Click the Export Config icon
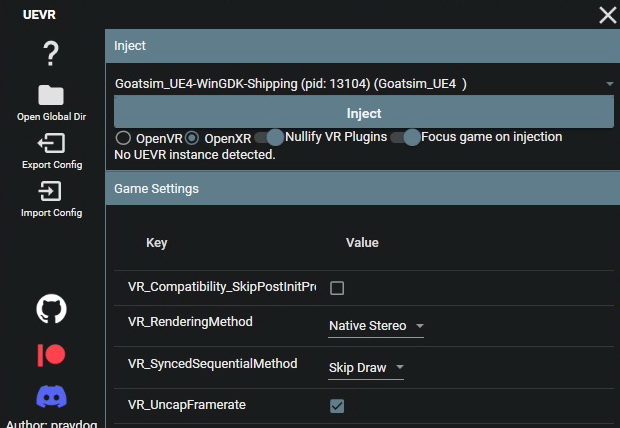Screen dimensions: 620x428 pyautogui.click(x=51, y=143)
